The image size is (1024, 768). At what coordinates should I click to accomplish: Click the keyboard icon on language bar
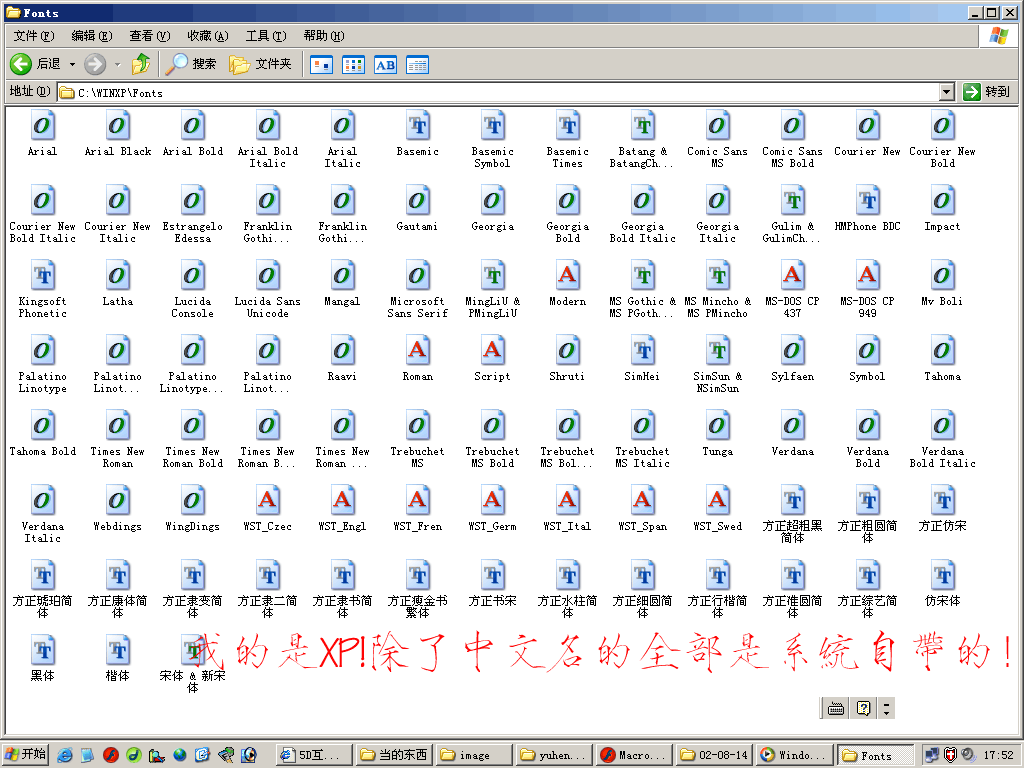click(x=835, y=709)
